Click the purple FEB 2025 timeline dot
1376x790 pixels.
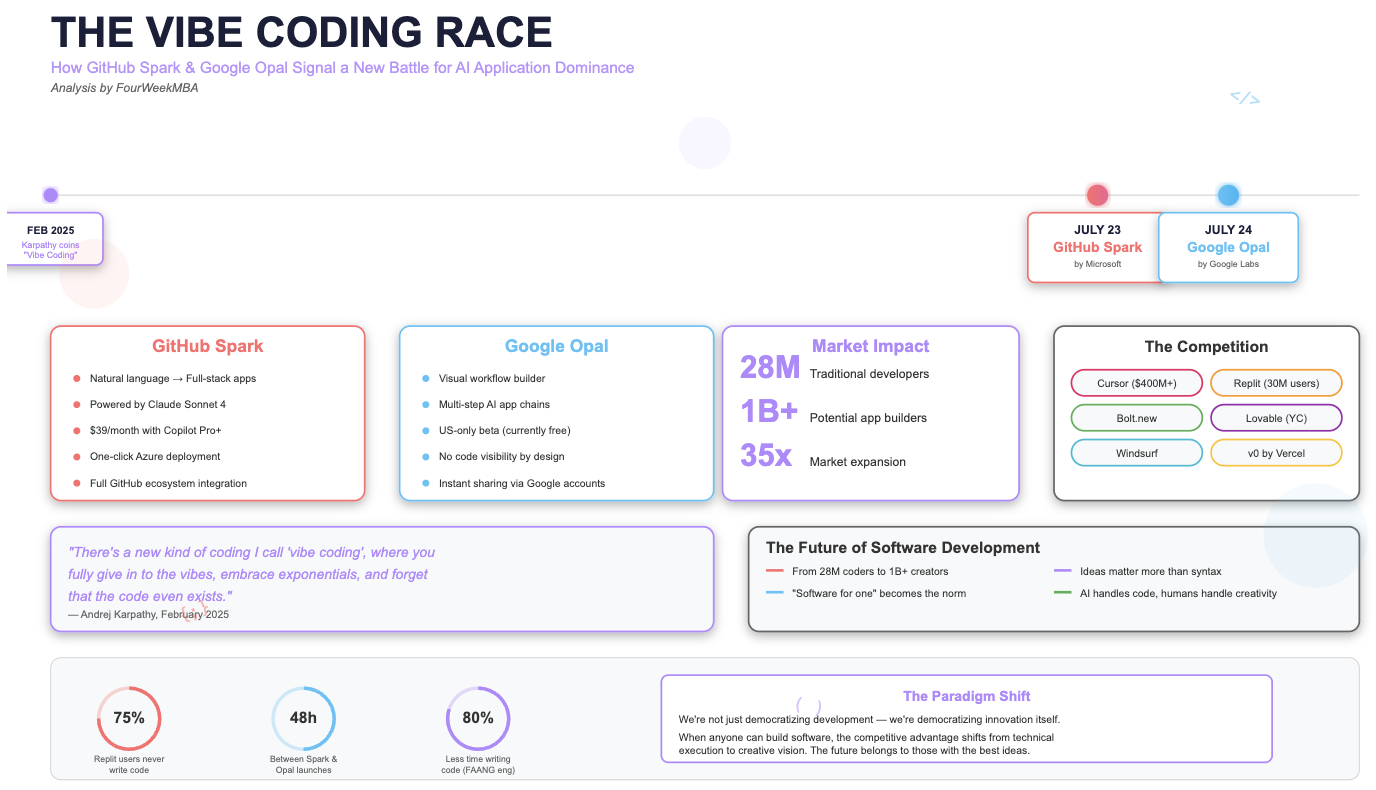click(x=50, y=194)
